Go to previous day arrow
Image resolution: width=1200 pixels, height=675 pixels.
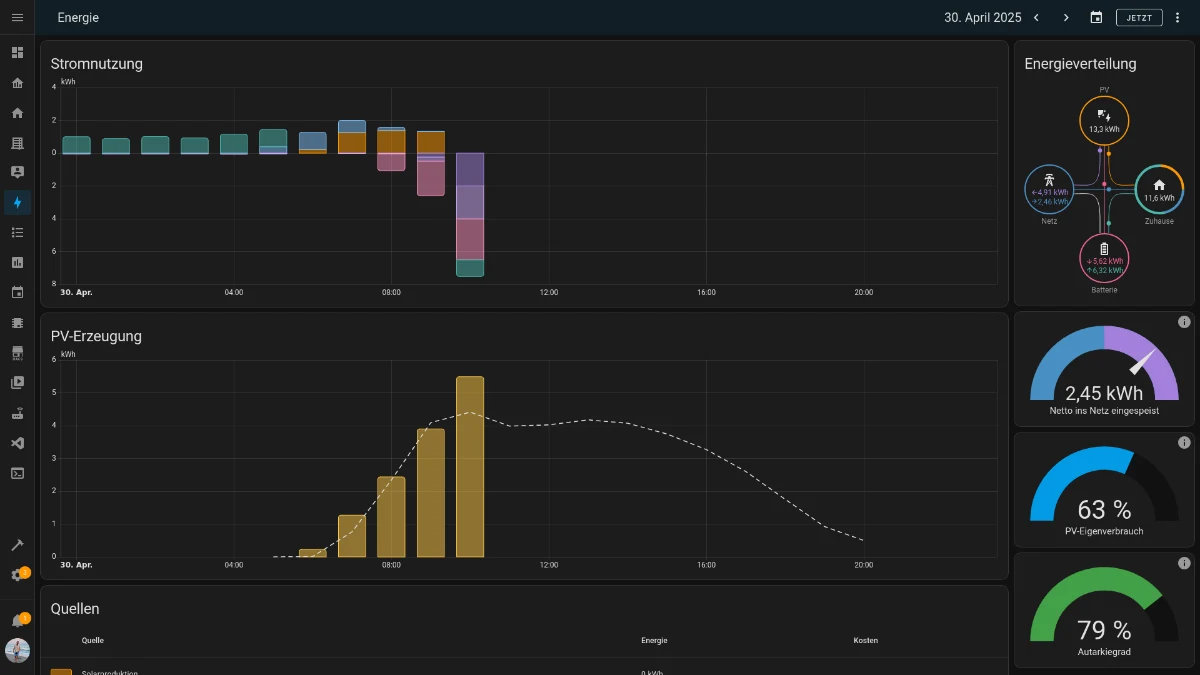click(x=1036, y=18)
